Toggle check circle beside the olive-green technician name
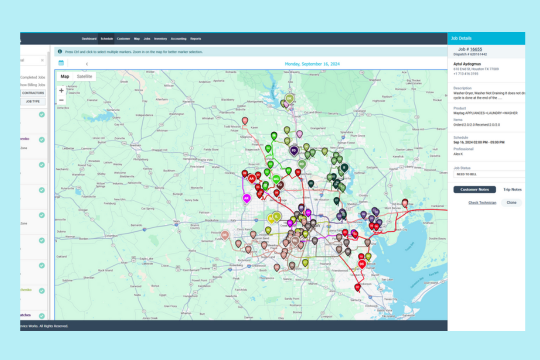 42,290
